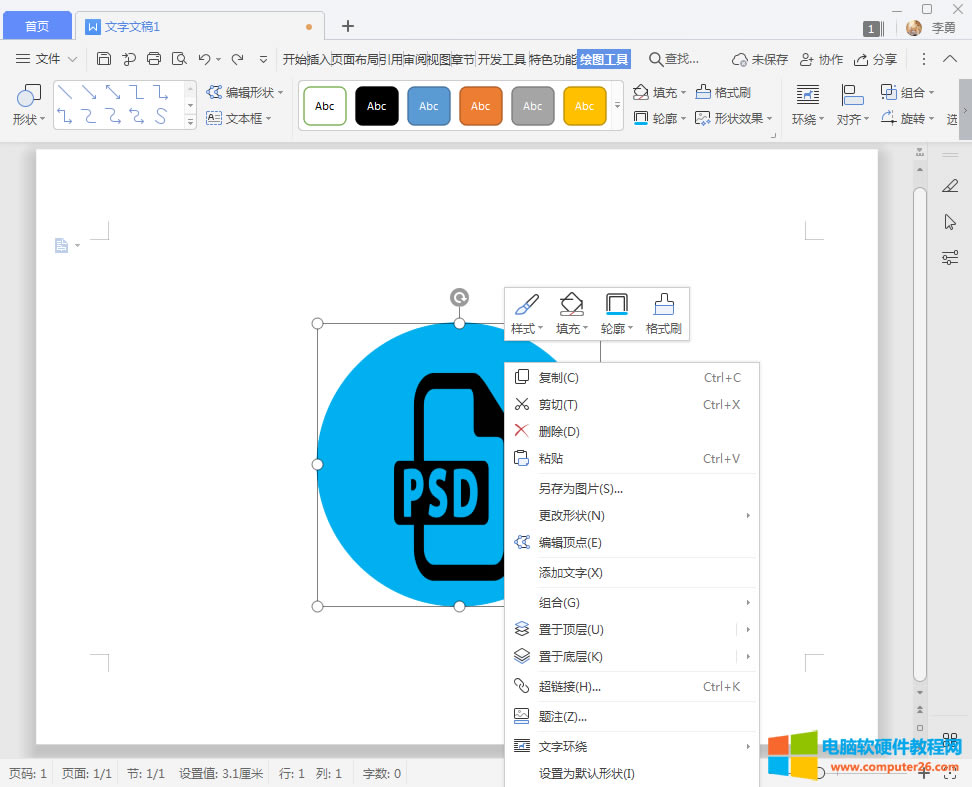Expand the Shape Effects (形状效果) dropdown
972x787 pixels.
tap(734, 118)
